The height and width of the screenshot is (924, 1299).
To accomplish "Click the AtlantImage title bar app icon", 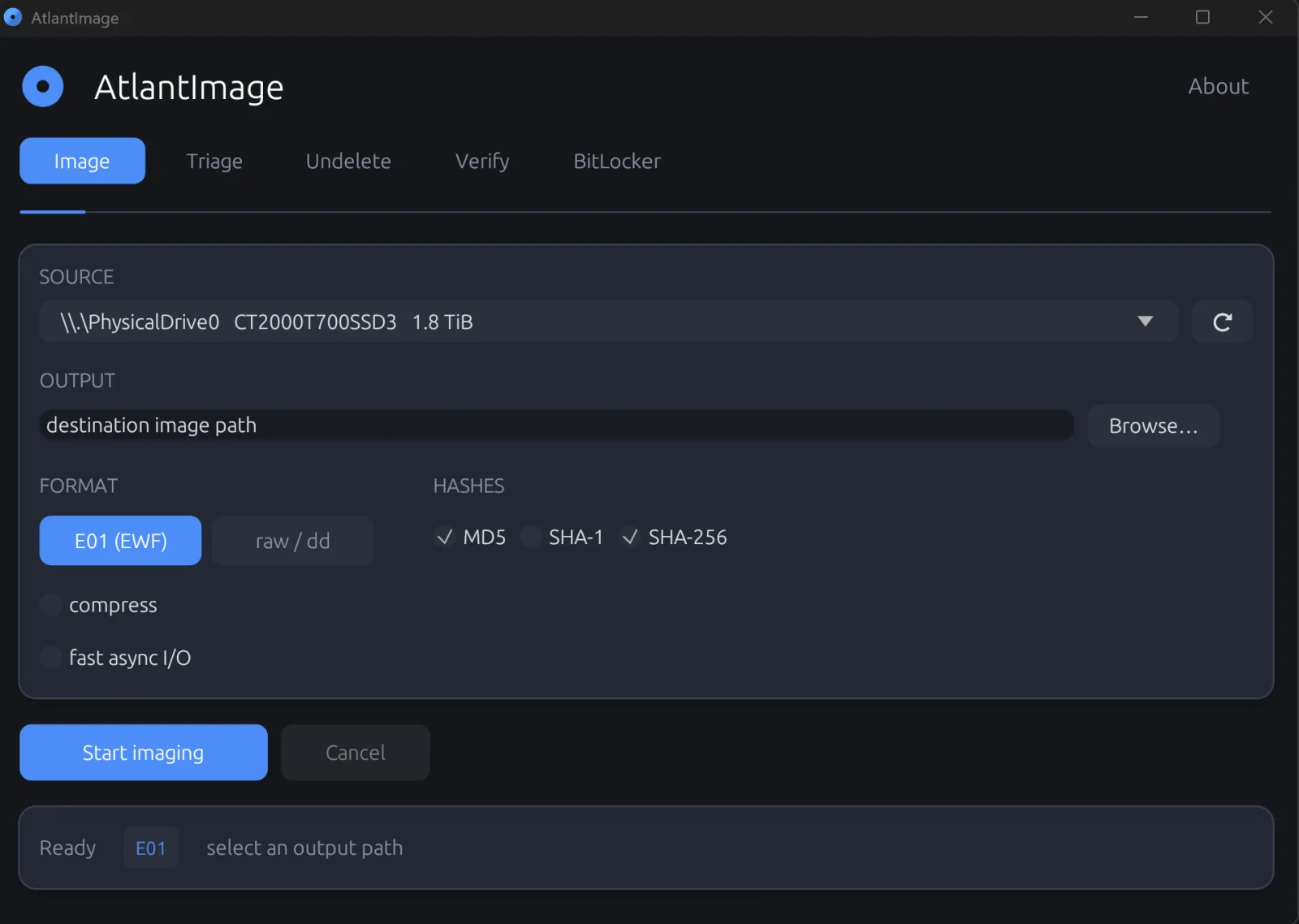I will 13,17.
